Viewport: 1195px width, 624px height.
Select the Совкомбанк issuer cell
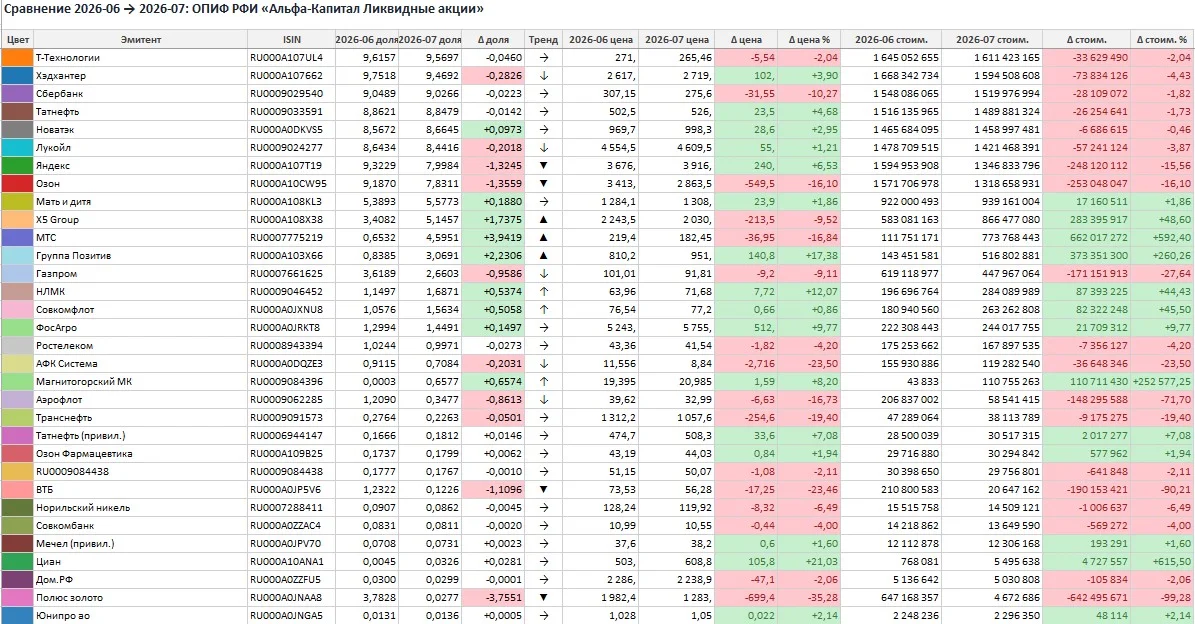[x=140, y=526]
